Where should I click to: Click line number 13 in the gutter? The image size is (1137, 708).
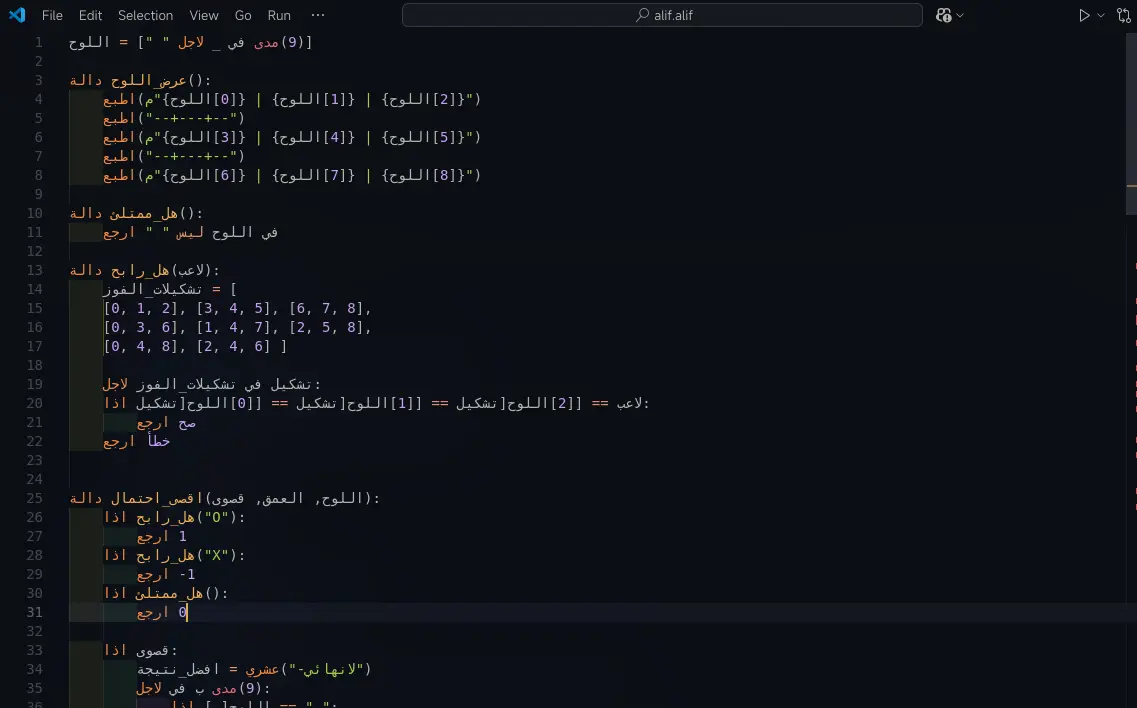click(36, 270)
